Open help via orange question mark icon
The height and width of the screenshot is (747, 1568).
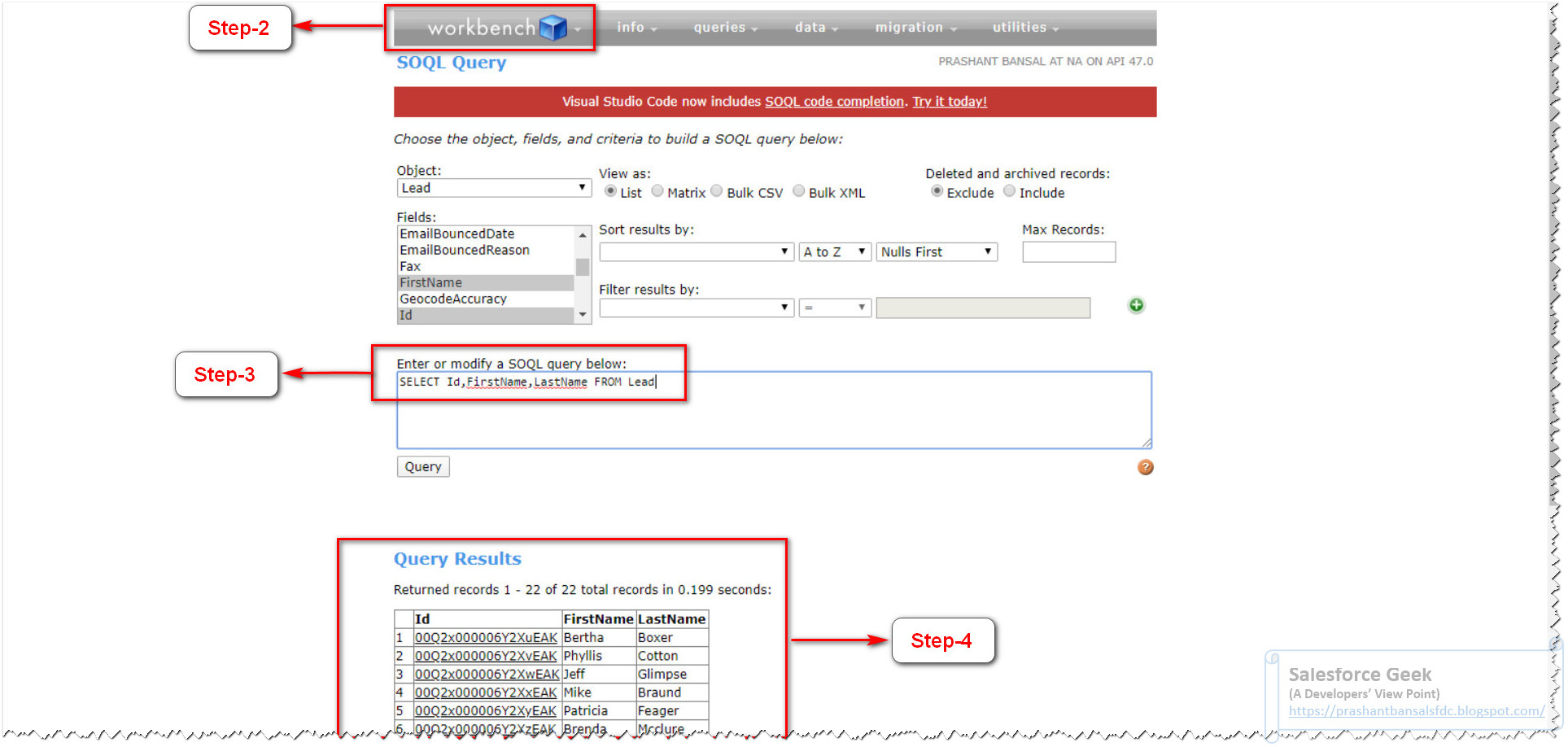coord(1146,467)
